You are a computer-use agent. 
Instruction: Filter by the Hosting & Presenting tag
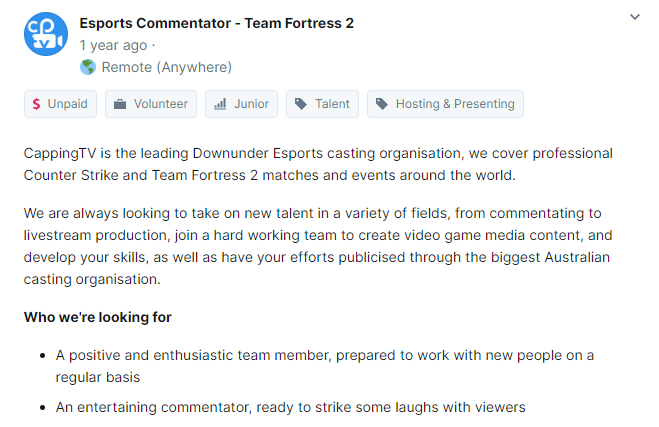pyautogui.click(x=445, y=104)
